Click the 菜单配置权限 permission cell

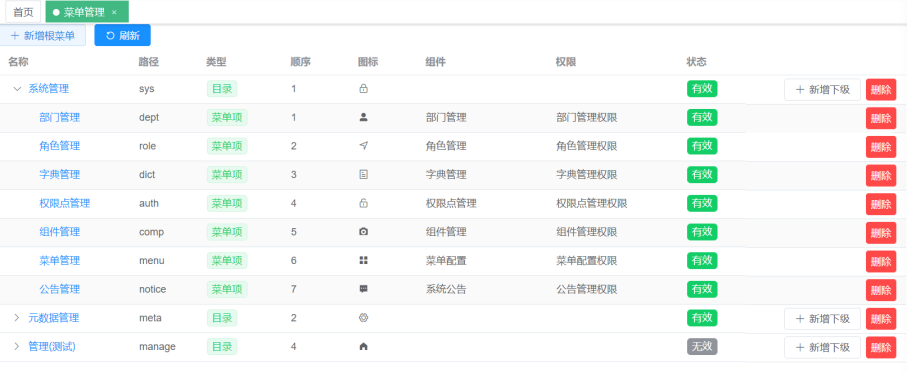click(x=587, y=261)
